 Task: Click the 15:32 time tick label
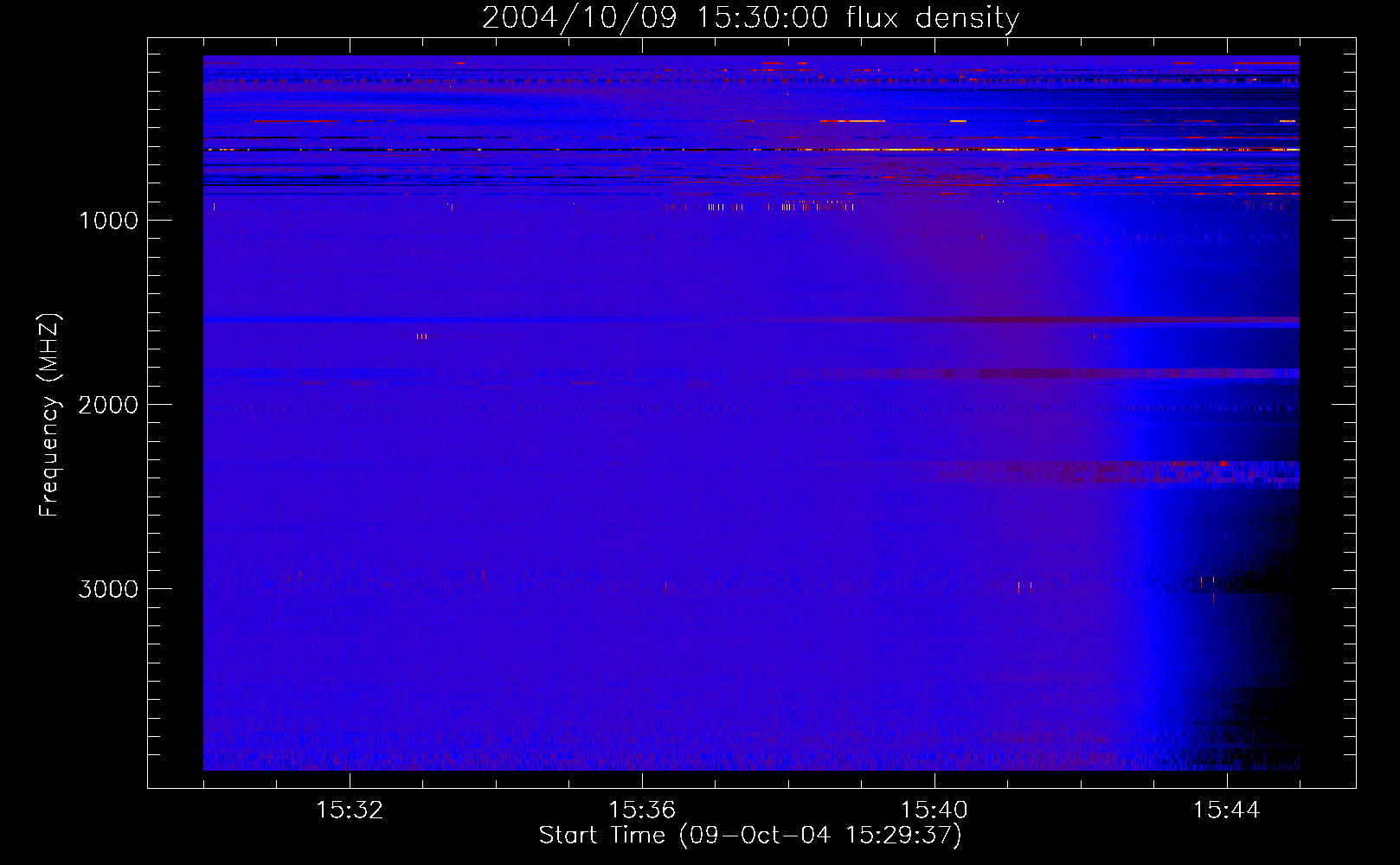[x=350, y=811]
